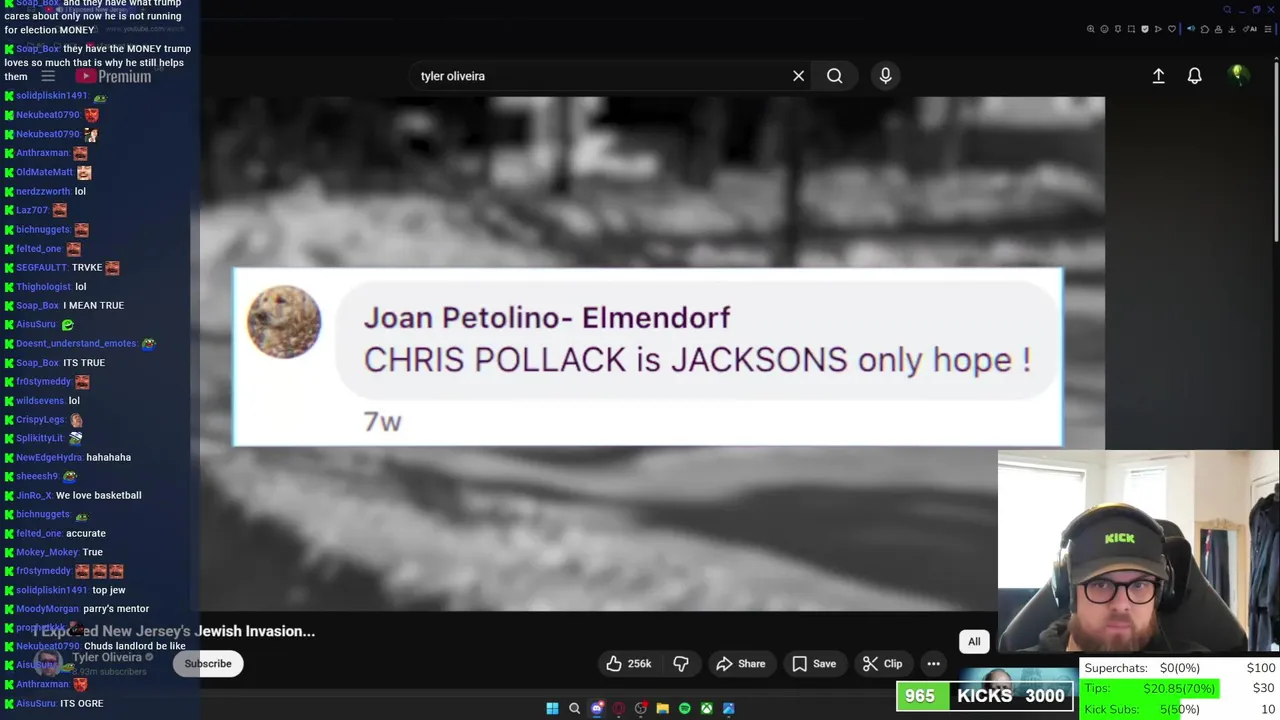Click chat username 'NewEdgeHydra'

click(x=49, y=457)
